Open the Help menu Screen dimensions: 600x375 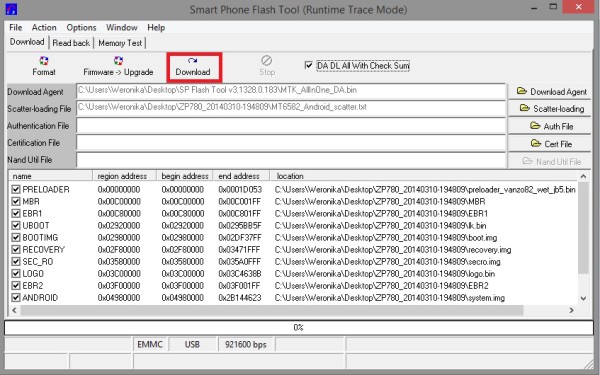pos(156,28)
